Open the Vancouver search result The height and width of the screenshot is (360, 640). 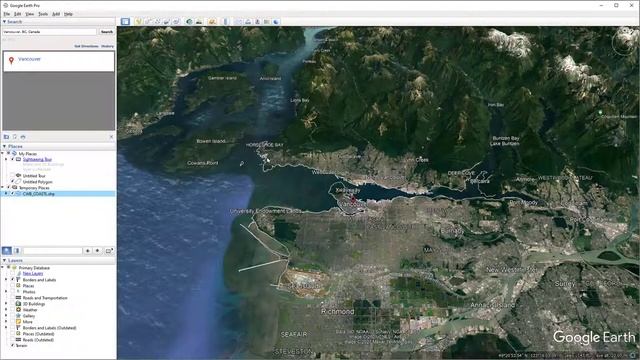pos(29,59)
